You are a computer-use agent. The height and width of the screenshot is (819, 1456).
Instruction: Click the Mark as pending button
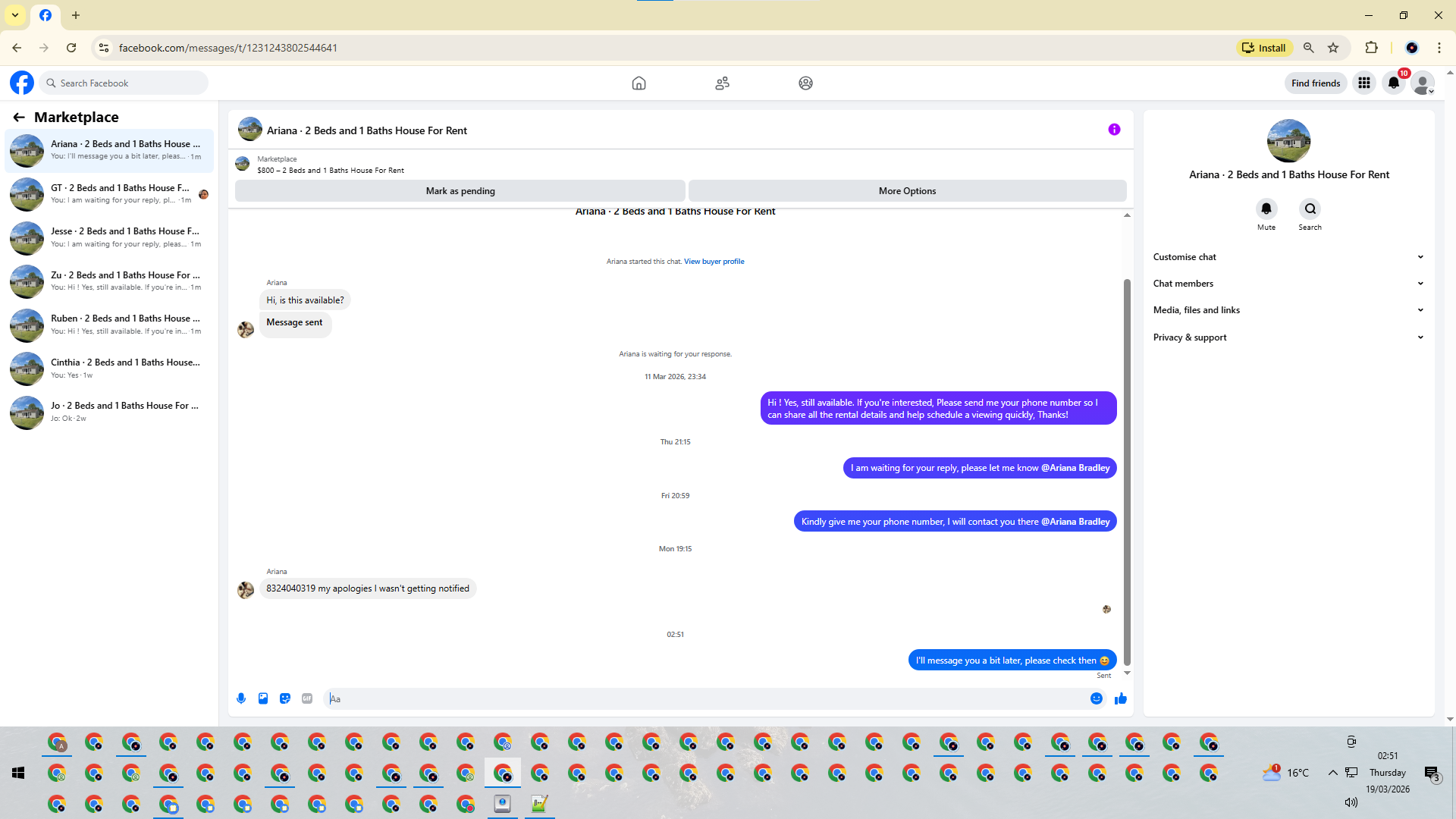pos(460,191)
